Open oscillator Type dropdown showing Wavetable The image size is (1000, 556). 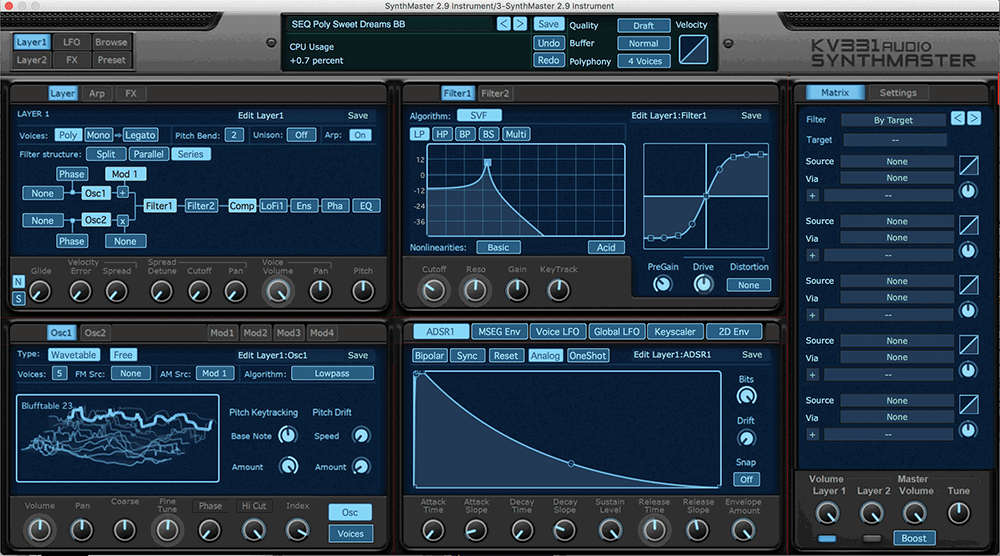(73, 355)
